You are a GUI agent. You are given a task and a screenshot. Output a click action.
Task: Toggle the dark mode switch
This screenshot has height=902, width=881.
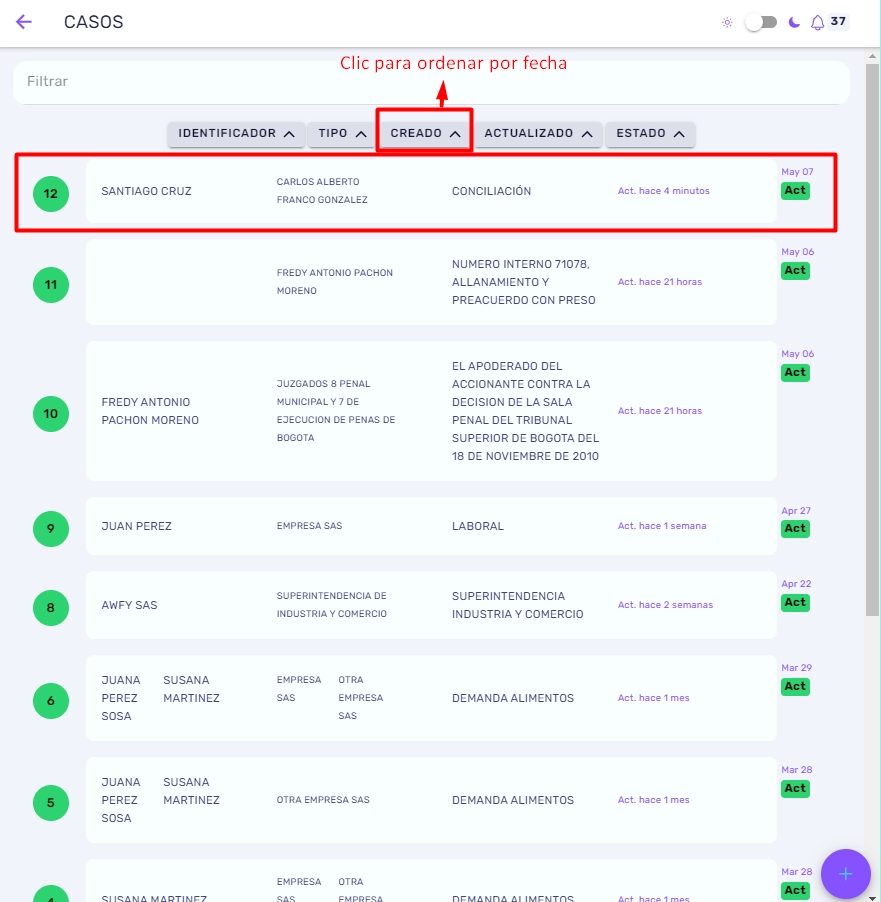click(761, 22)
